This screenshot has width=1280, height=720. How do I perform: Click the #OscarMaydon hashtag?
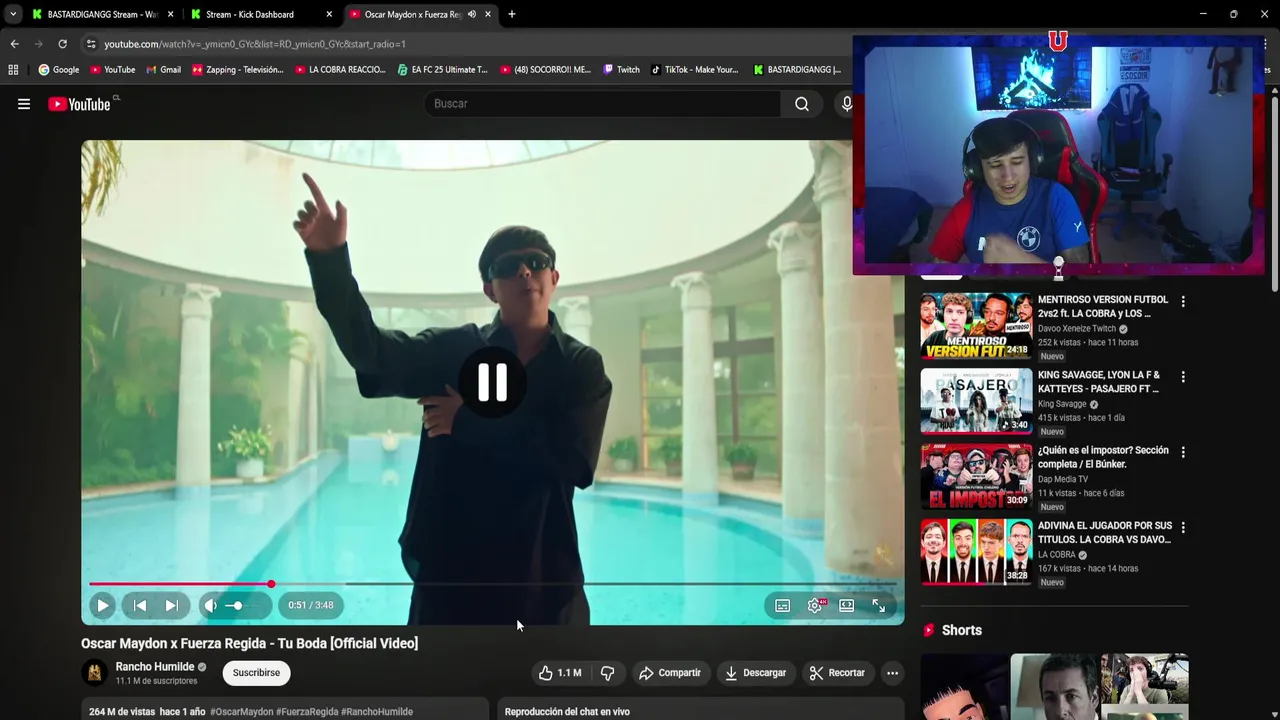(x=241, y=712)
